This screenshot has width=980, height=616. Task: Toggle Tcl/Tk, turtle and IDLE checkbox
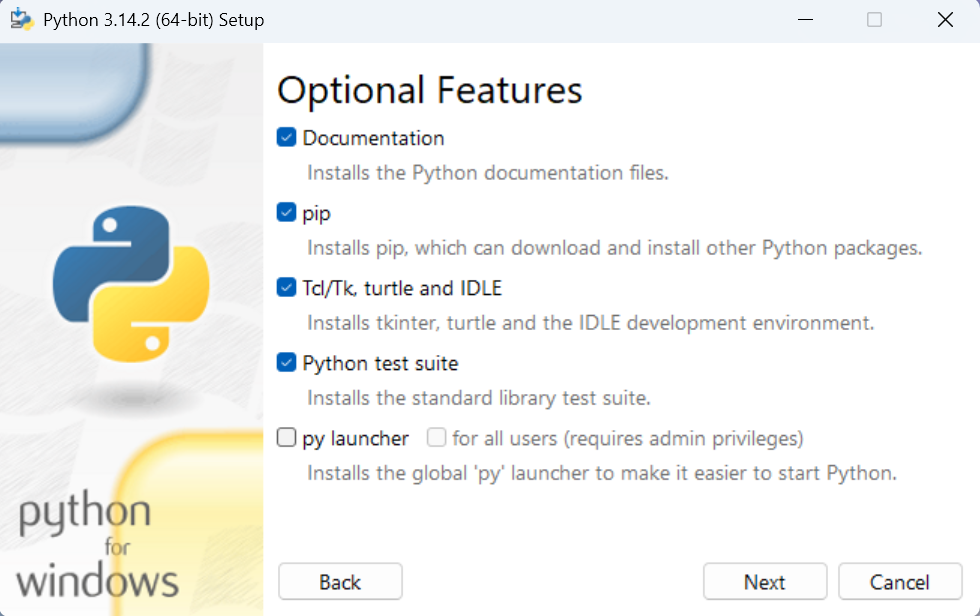pyautogui.click(x=287, y=288)
